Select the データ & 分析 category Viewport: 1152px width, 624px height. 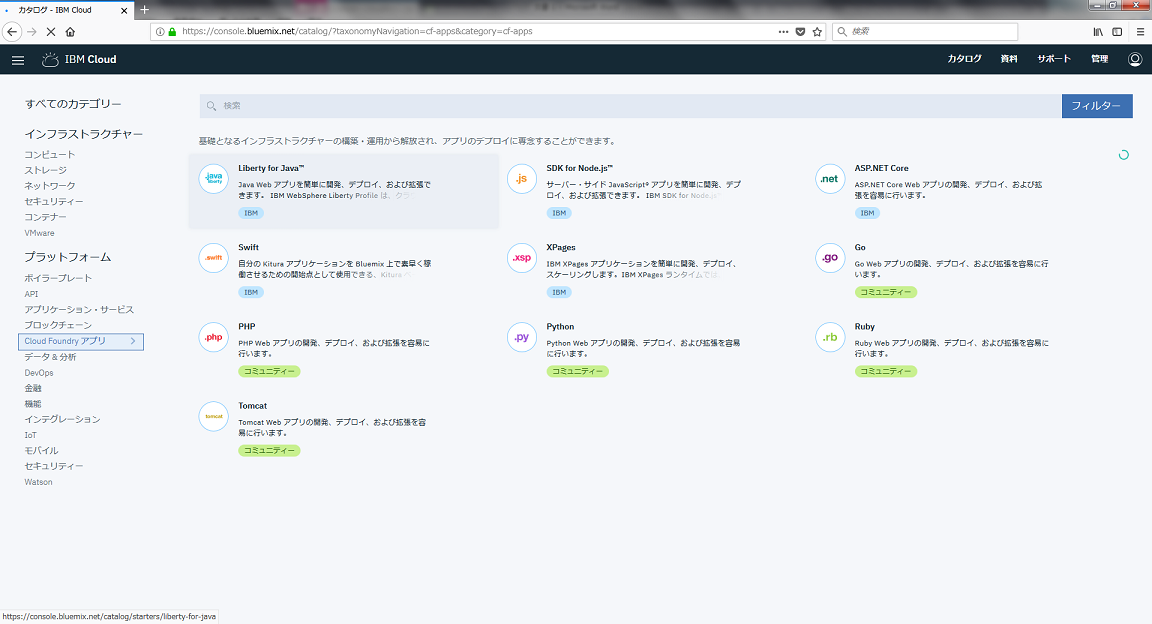[x=50, y=356]
